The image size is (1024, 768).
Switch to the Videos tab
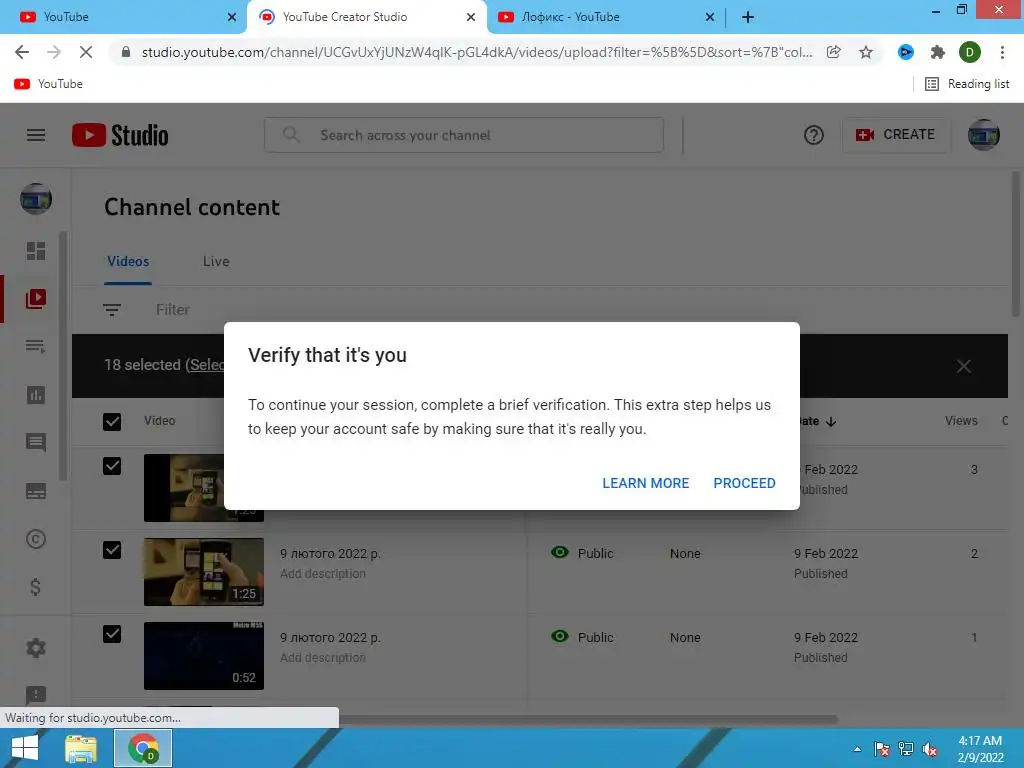[x=128, y=261]
